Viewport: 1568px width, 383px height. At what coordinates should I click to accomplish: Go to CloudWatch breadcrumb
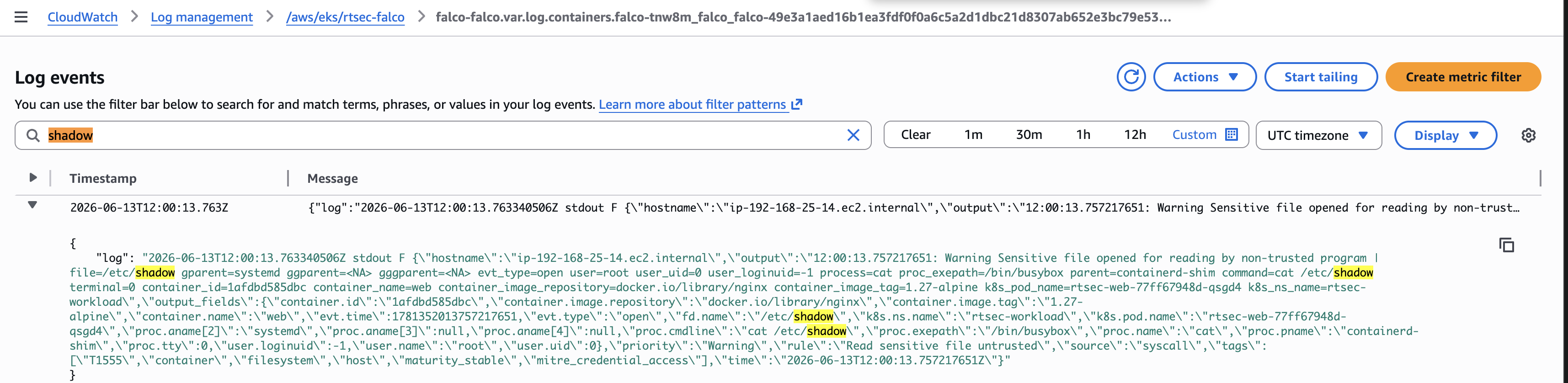pyautogui.click(x=83, y=17)
